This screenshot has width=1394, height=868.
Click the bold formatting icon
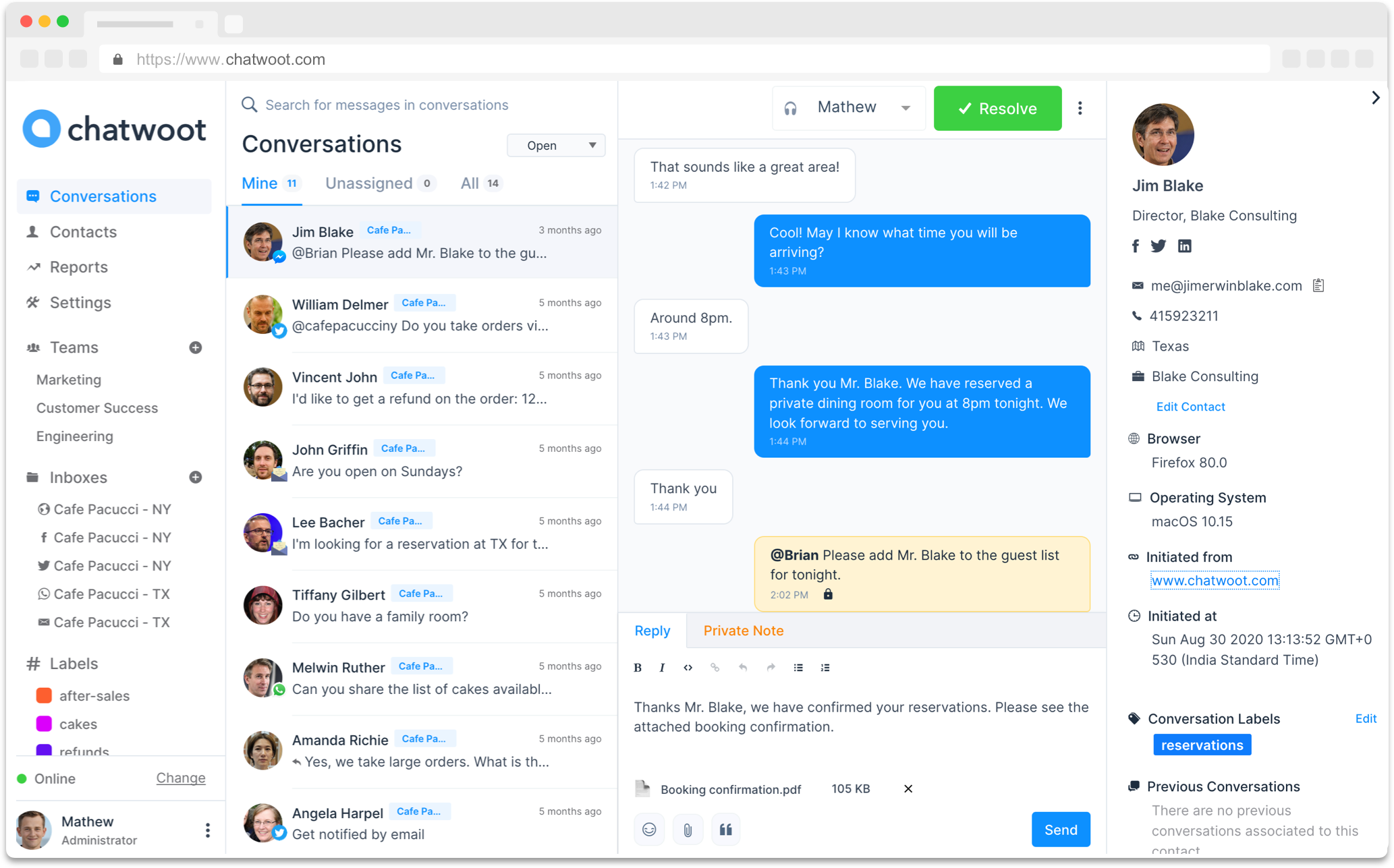[637, 667]
